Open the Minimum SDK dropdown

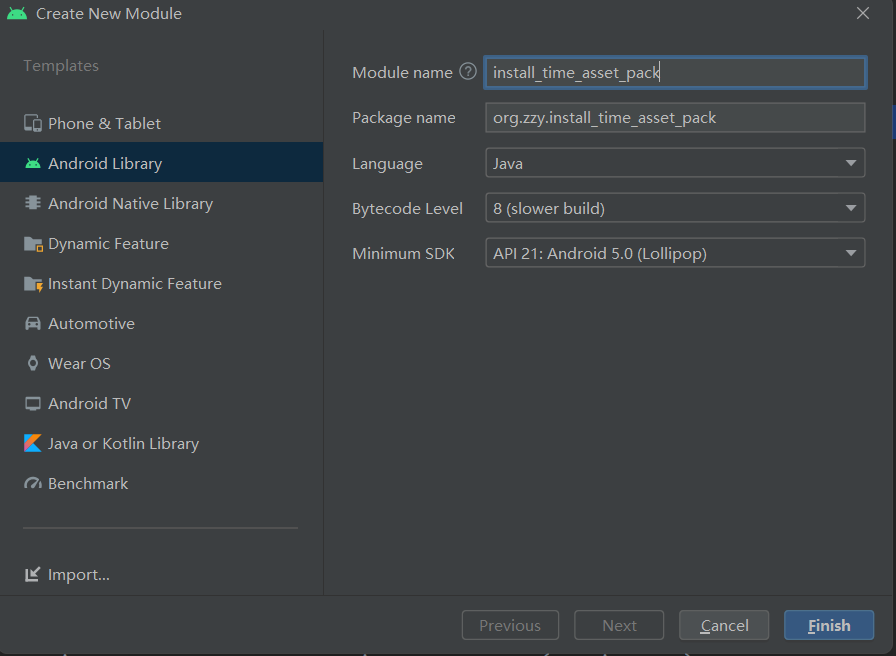click(675, 253)
